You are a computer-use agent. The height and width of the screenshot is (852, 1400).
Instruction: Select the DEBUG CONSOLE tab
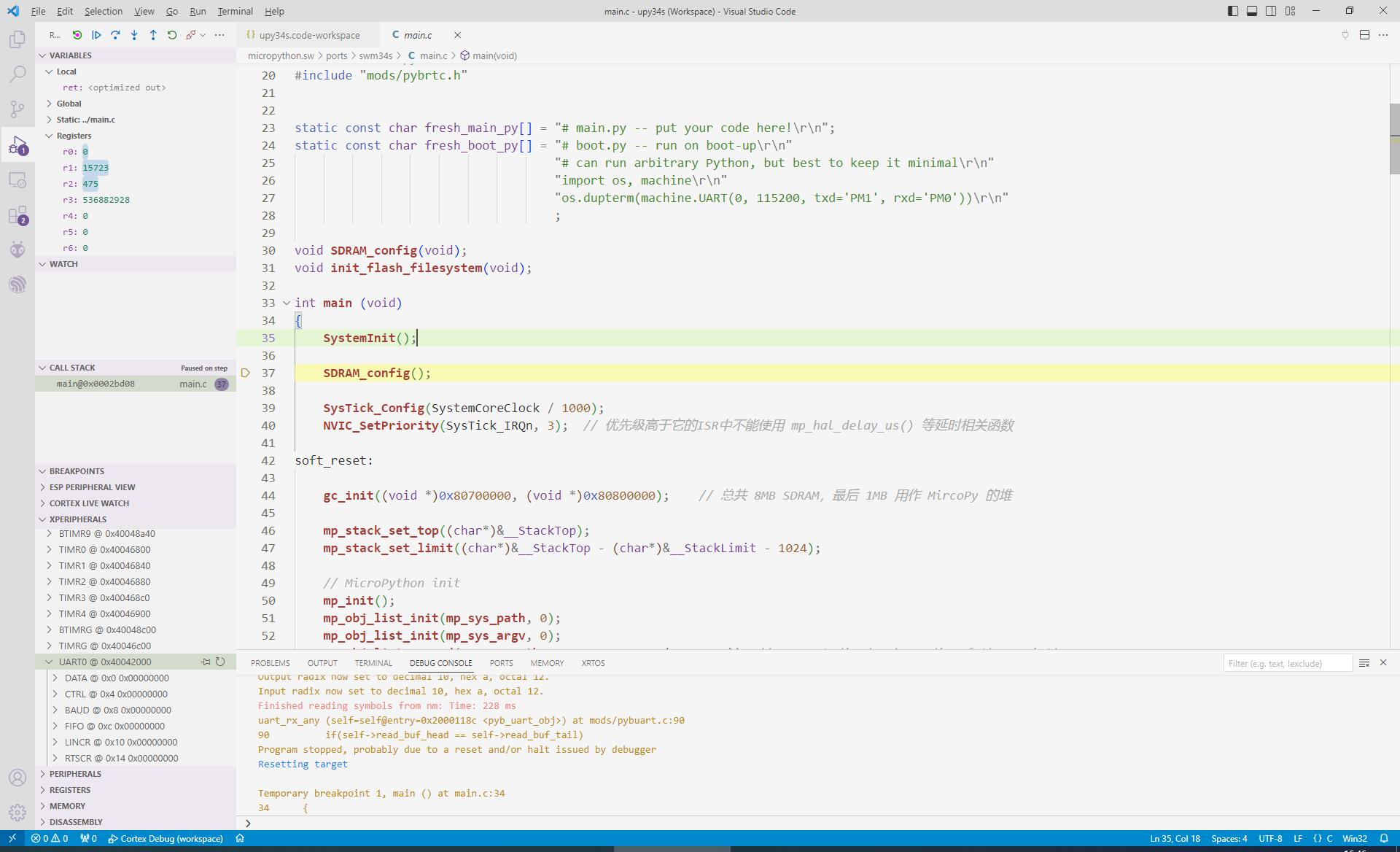point(440,662)
